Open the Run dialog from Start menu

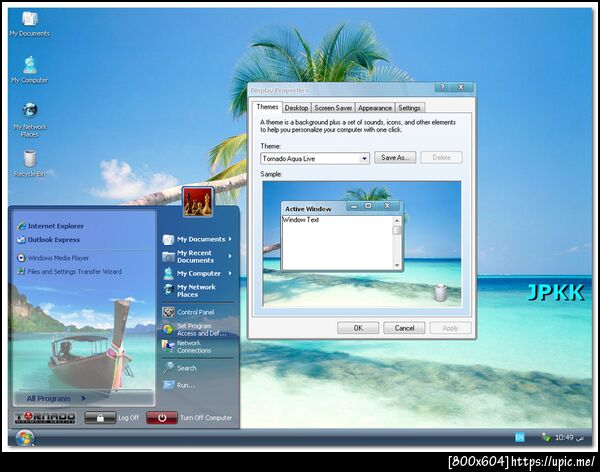(179, 385)
